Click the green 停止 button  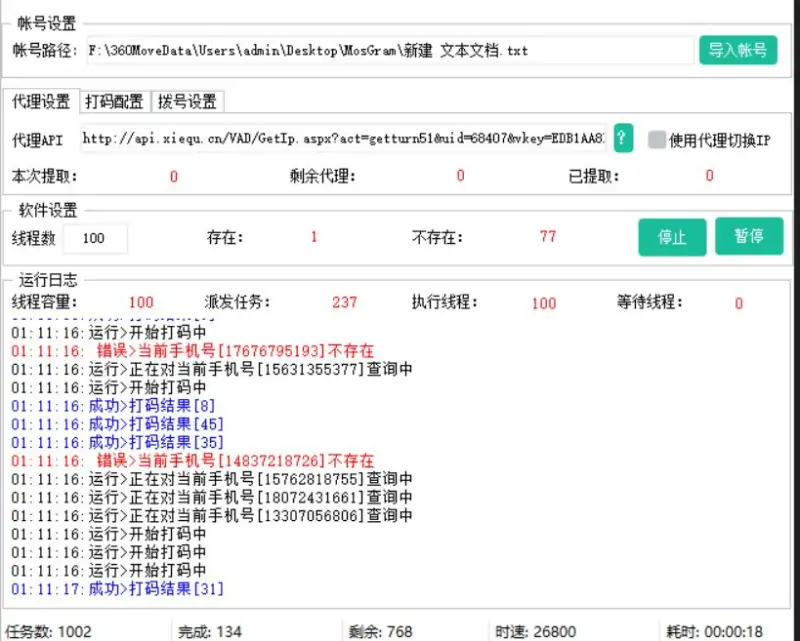coord(672,237)
